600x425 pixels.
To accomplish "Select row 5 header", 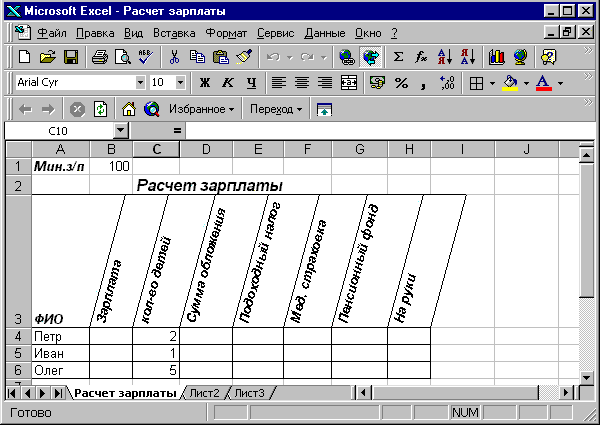I will [18, 353].
